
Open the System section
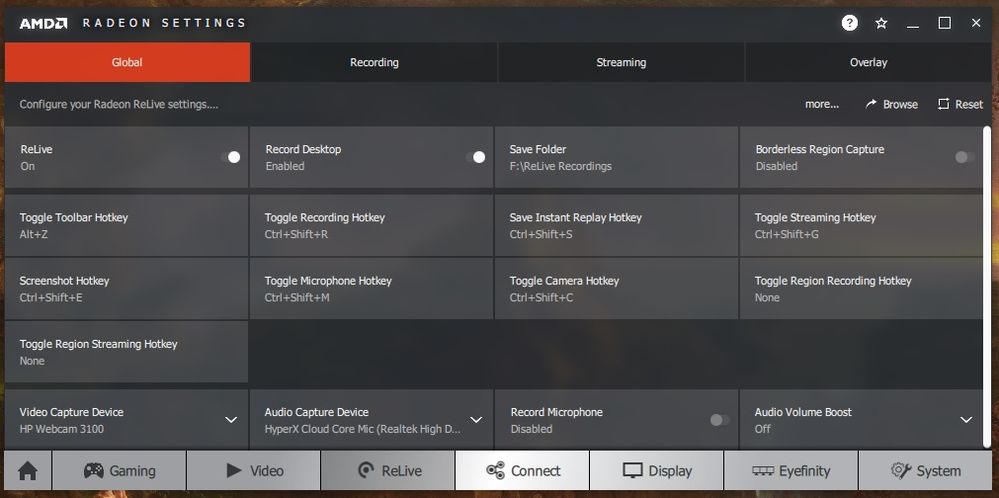926,471
